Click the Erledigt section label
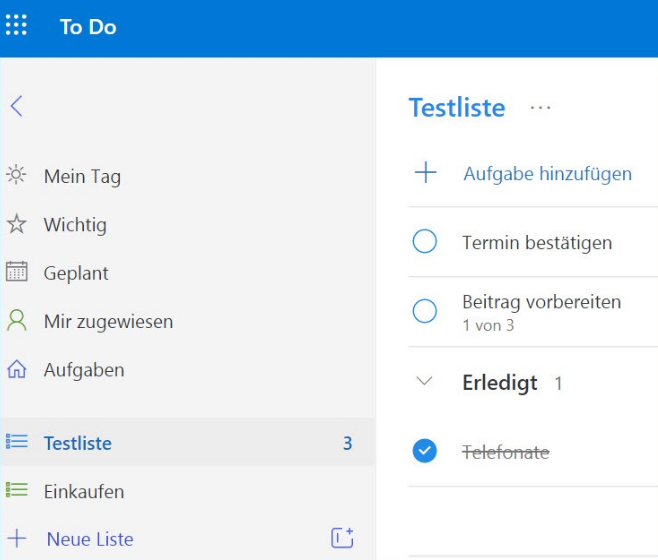The width and height of the screenshot is (658, 560). point(500,382)
